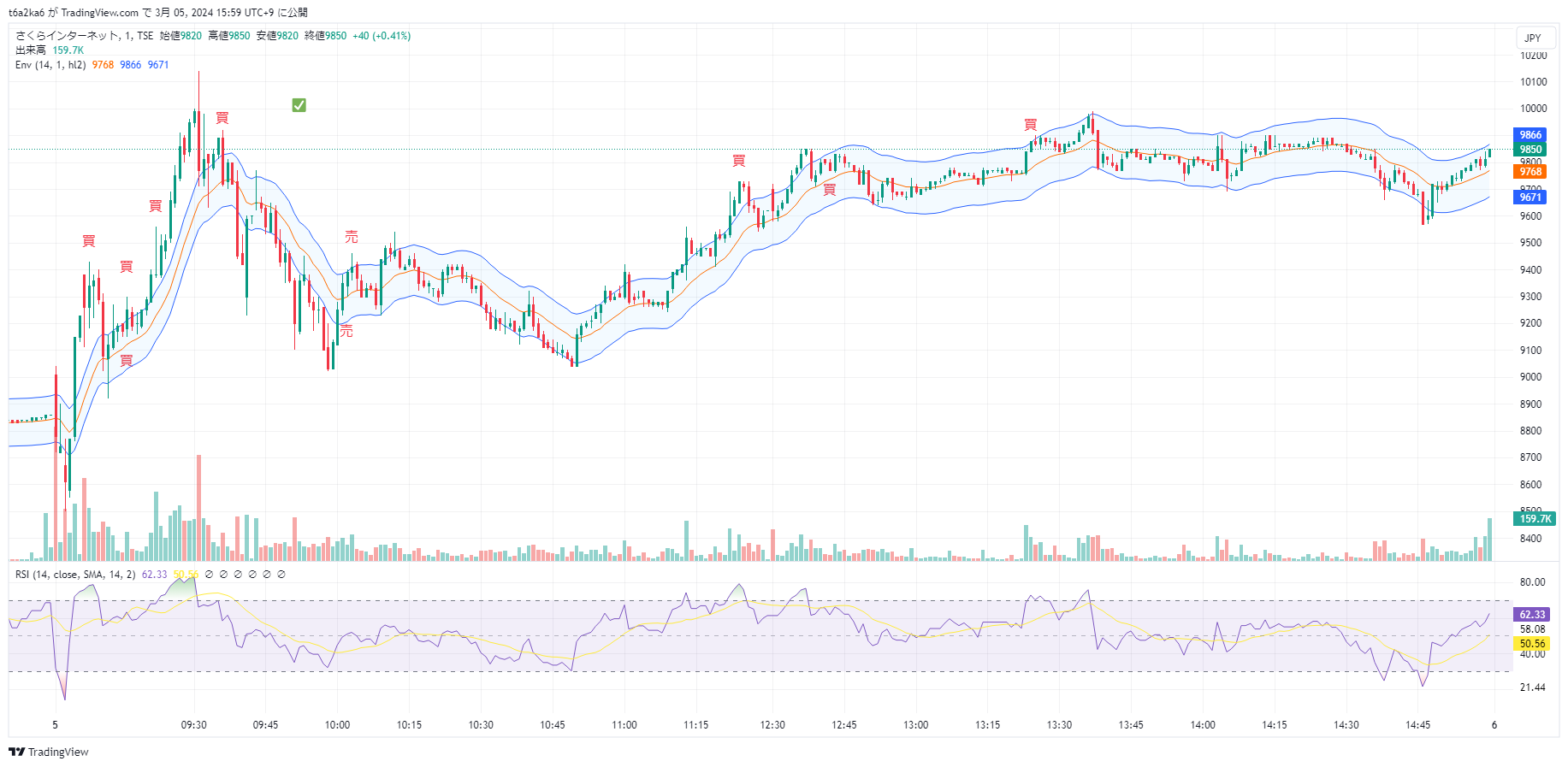Image resolution: width=1568 pixels, height=767 pixels.
Task: Click the さくらインターネット symbol title
Action: (67, 36)
